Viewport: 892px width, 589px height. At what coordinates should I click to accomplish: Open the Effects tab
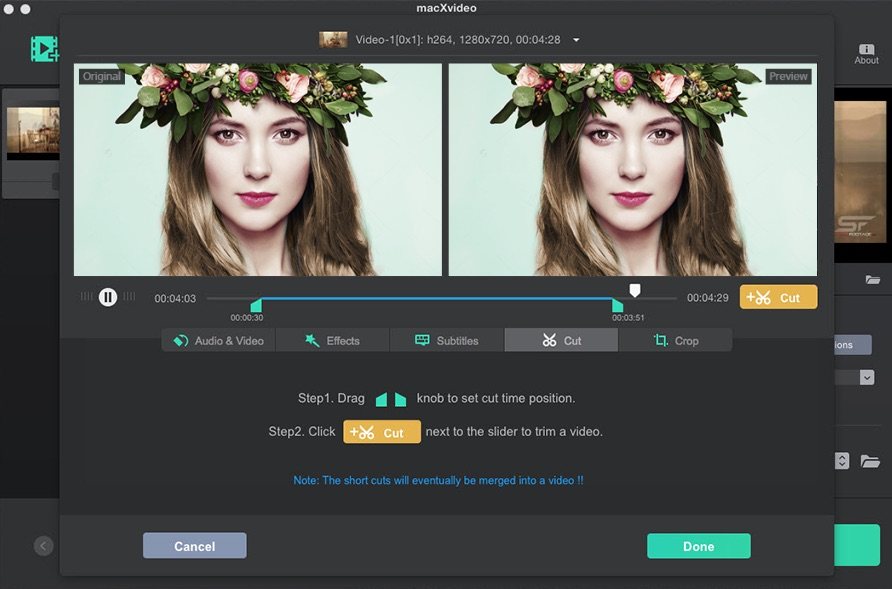(332, 341)
